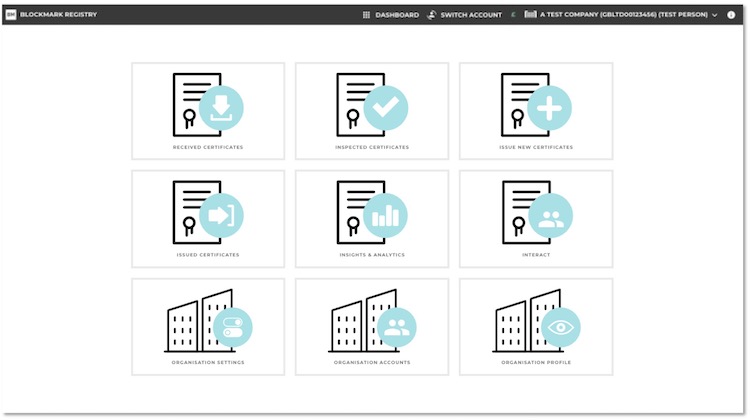This screenshot has width=750, height=420.
Task: Expand the account chevron dropdown arrow
Action: point(714,15)
